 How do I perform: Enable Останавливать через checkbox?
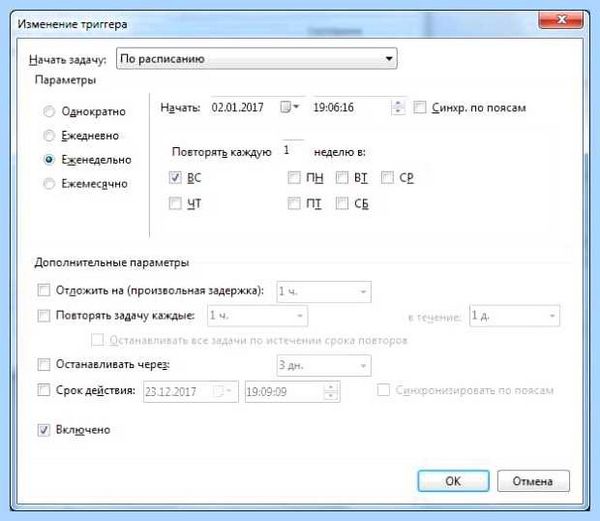click(44, 364)
